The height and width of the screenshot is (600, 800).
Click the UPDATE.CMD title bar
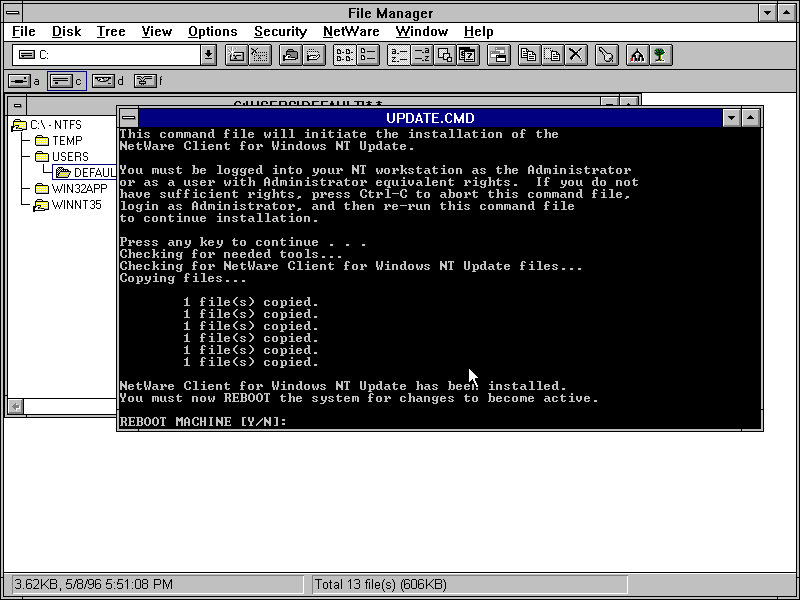coord(430,118)
